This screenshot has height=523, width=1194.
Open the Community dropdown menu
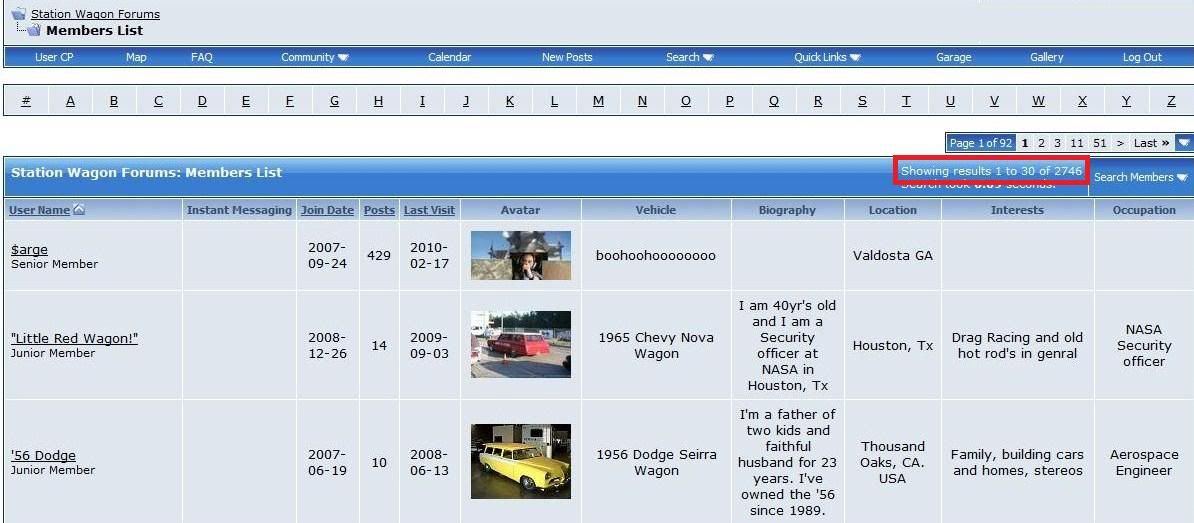314,57
